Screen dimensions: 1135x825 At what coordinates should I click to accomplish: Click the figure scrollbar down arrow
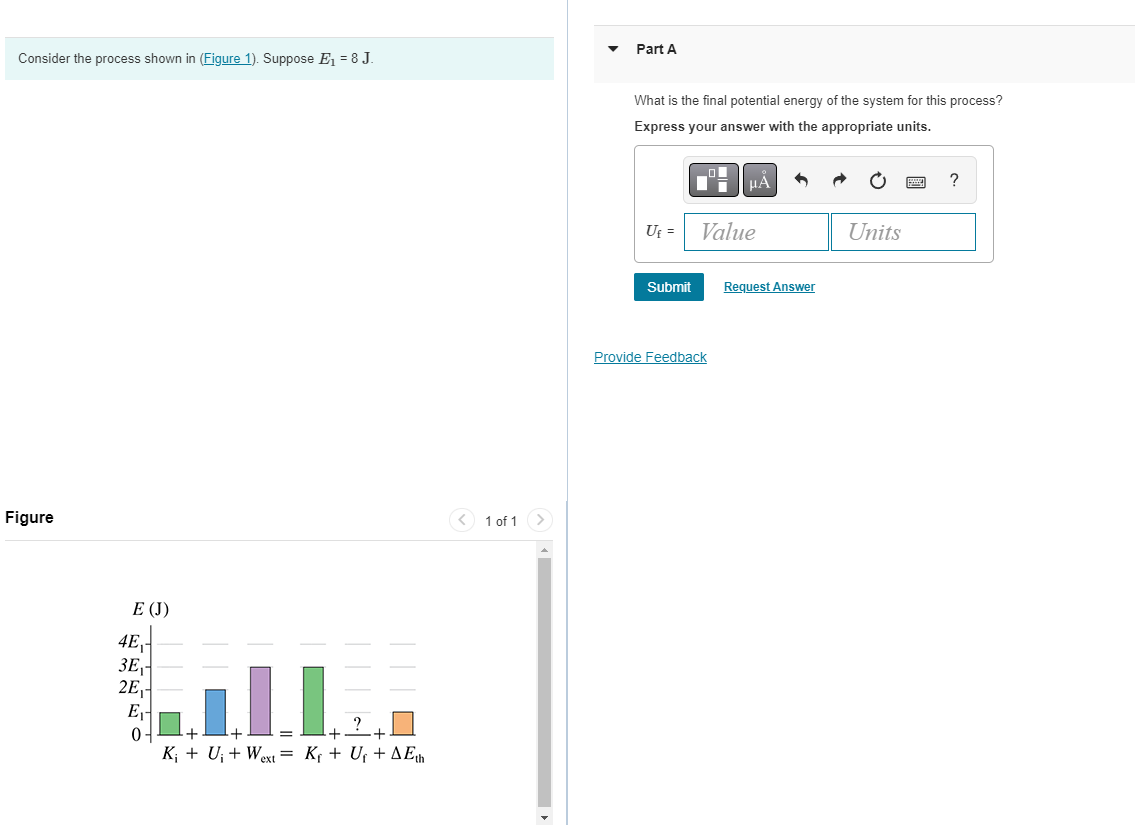point(544,818)
